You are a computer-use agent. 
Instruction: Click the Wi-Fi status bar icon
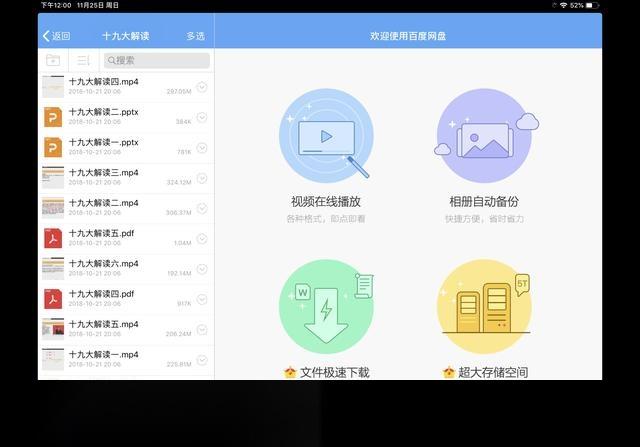pos(564,5)
